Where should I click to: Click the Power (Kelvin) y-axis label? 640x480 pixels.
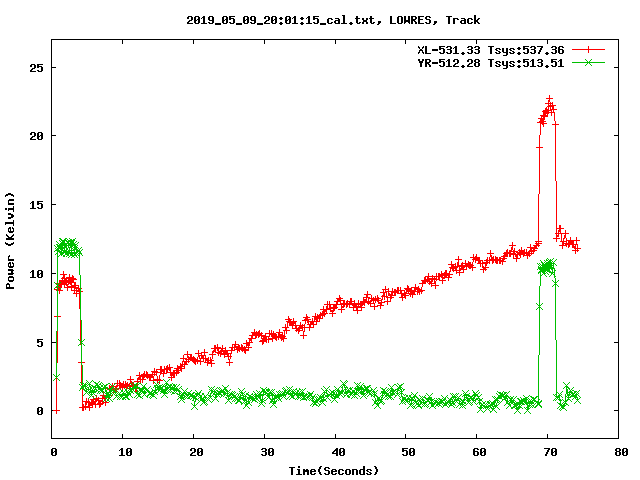point(10,241)
